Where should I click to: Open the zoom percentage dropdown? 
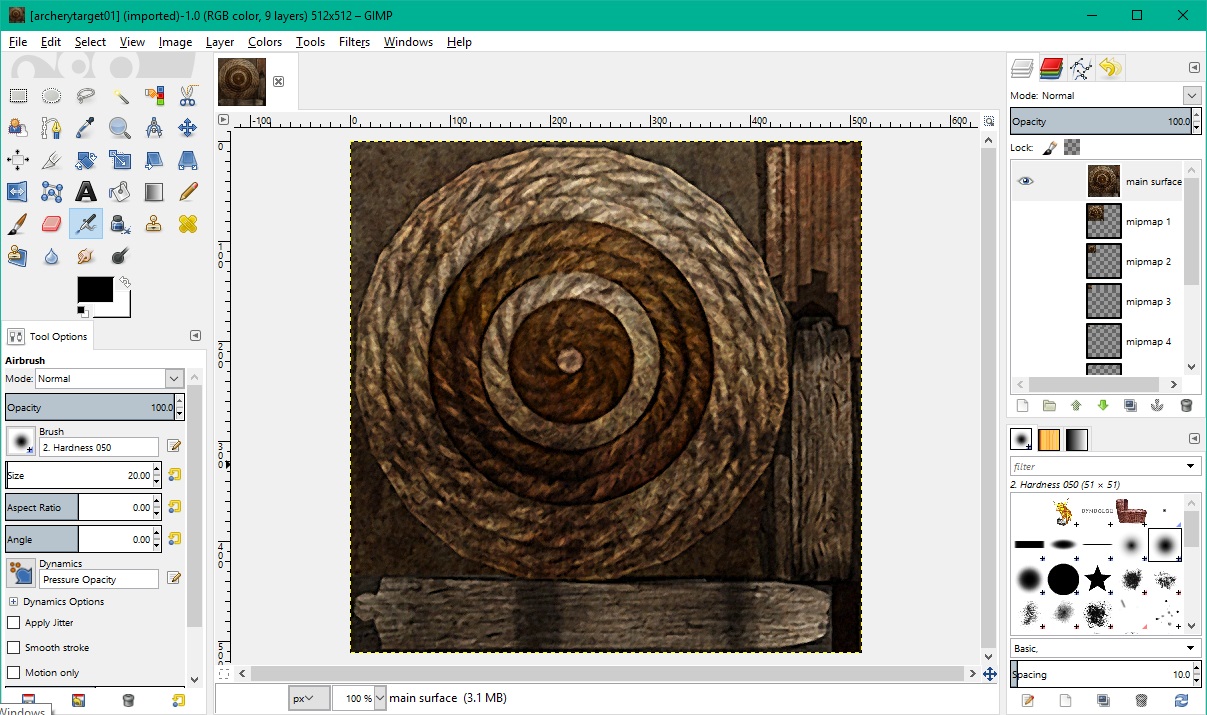point(379,698)
